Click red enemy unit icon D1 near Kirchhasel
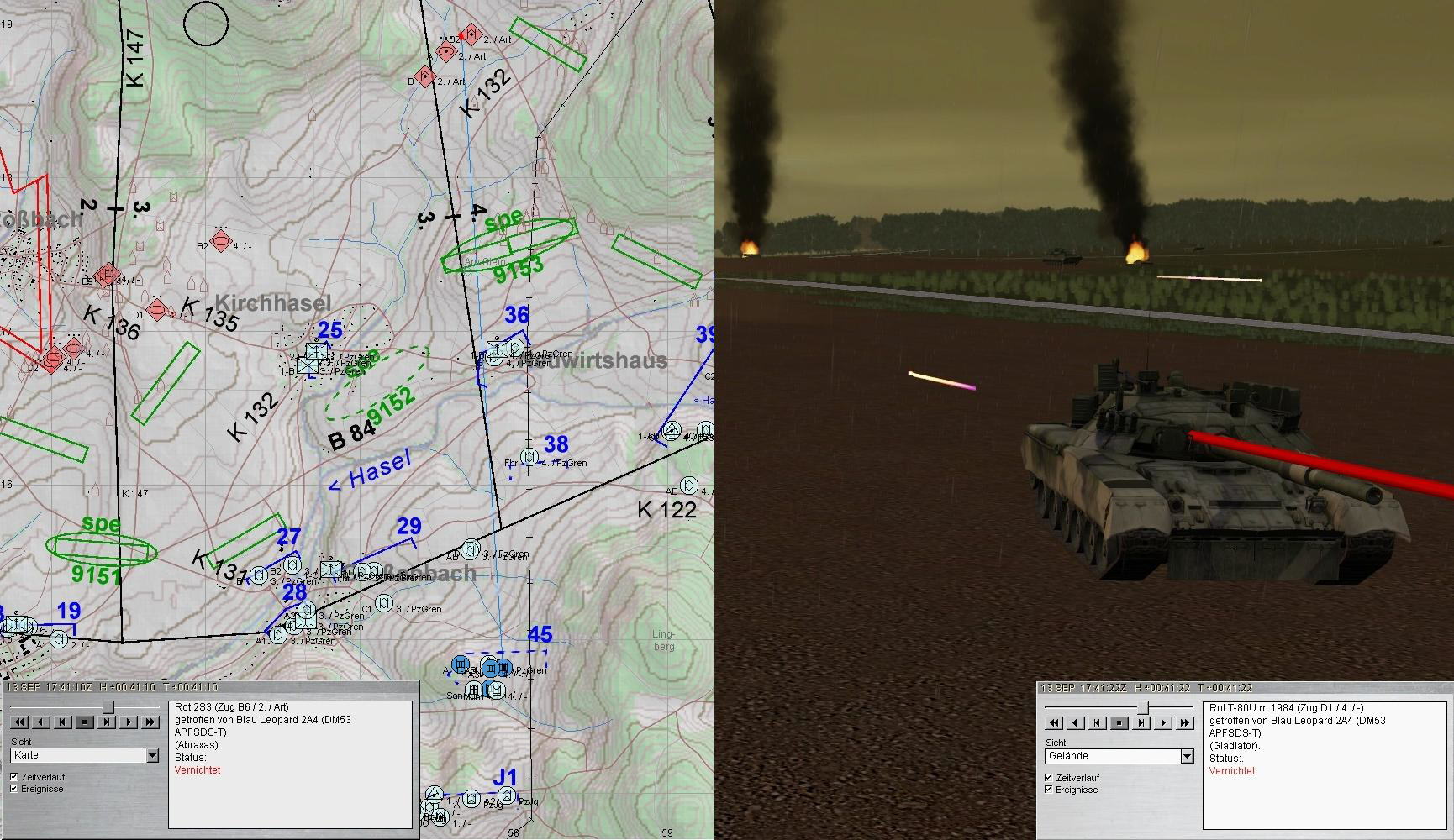Screen dimensions: 1454x840 (x=157, y=310)
